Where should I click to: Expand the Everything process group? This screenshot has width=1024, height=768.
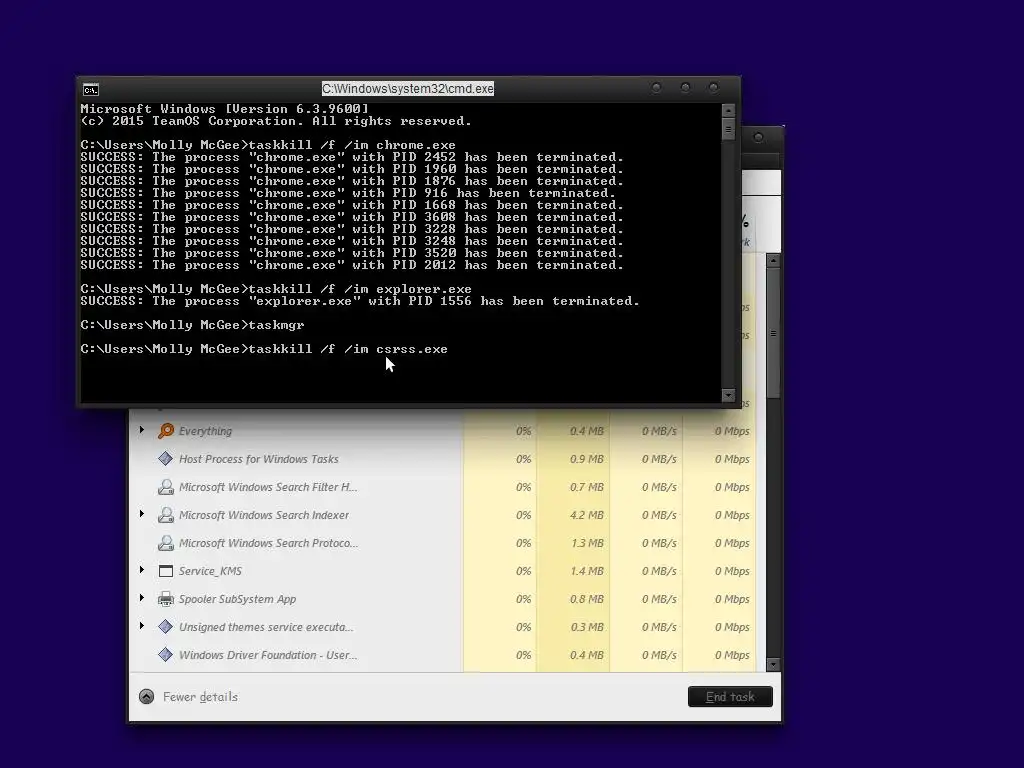[142, 430]
